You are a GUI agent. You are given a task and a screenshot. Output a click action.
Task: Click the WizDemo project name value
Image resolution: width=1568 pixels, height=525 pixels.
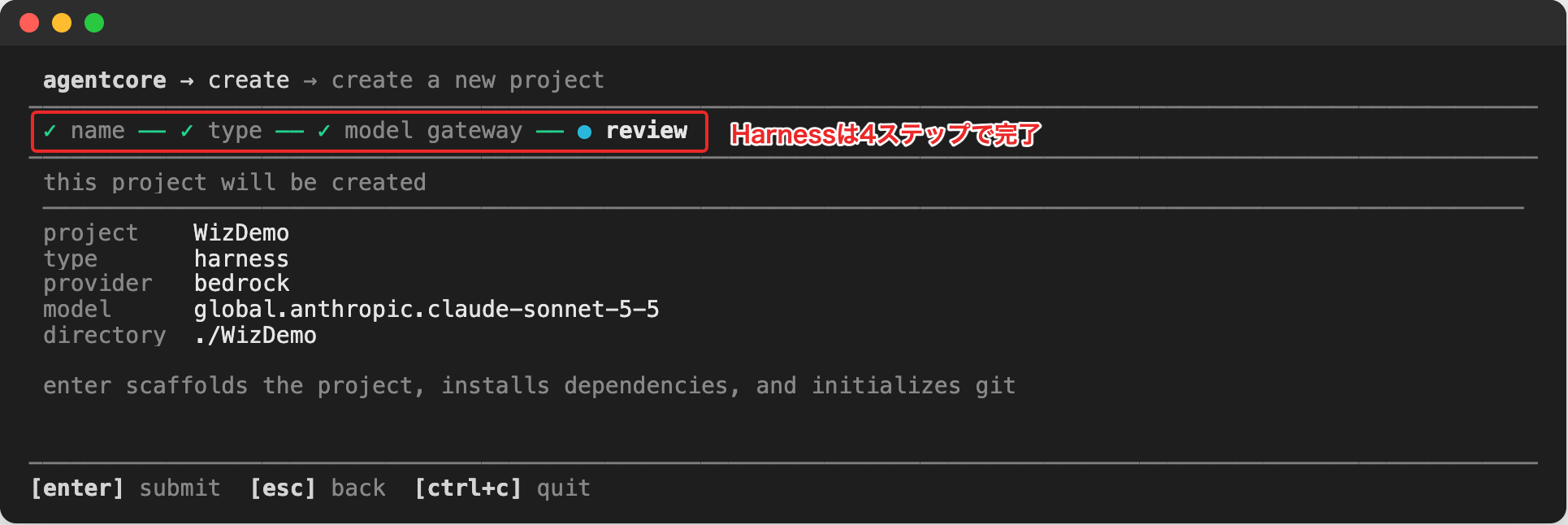241,232
